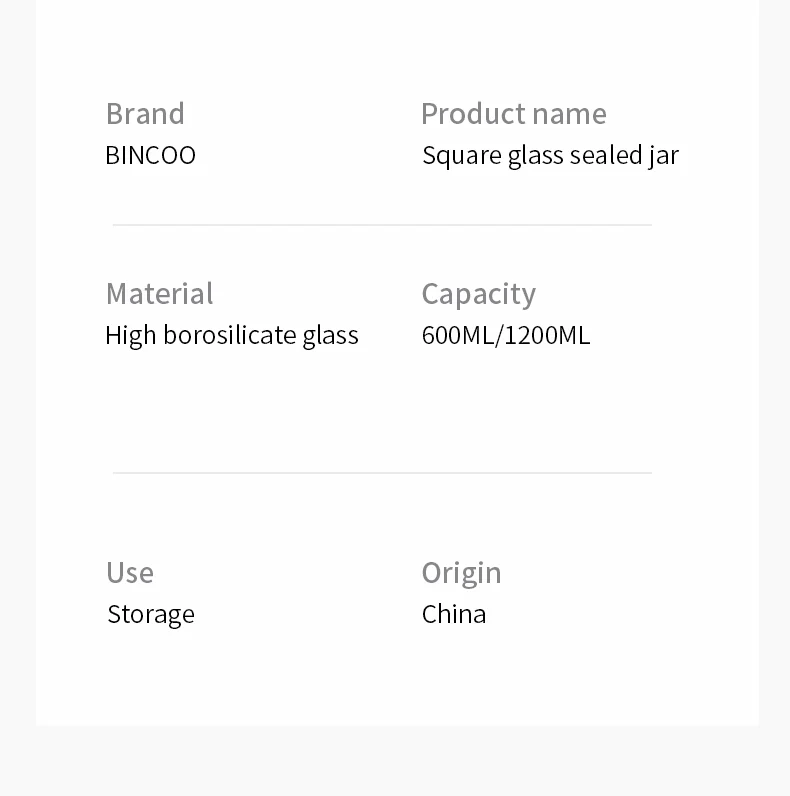790x796 pixels.
Task: Select the China origin value
Action: 454,614
